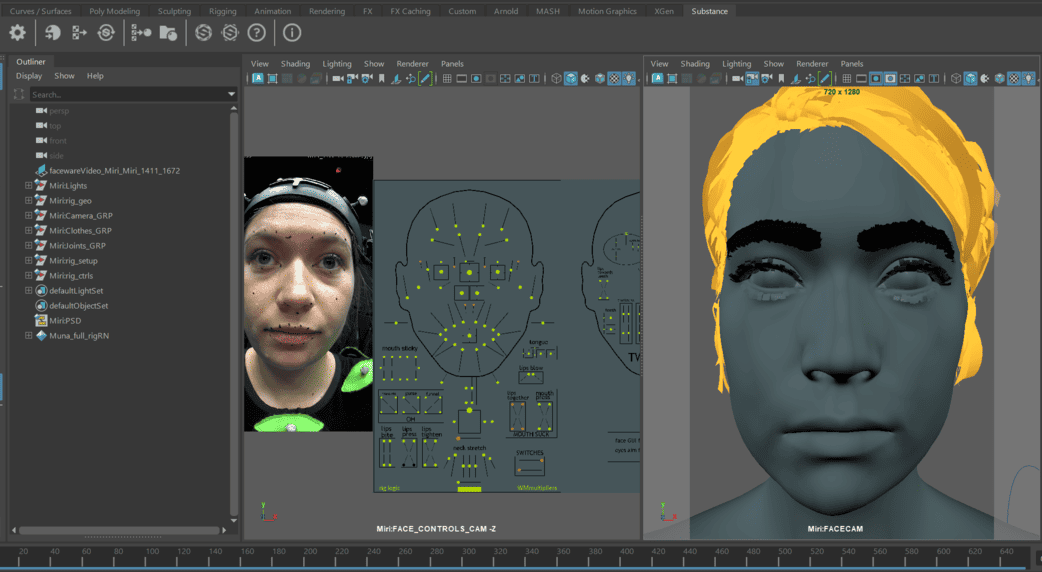Switch to the Animation shelf tab
The width and height of the screenshot is (1042, 572).
(272, 11)
